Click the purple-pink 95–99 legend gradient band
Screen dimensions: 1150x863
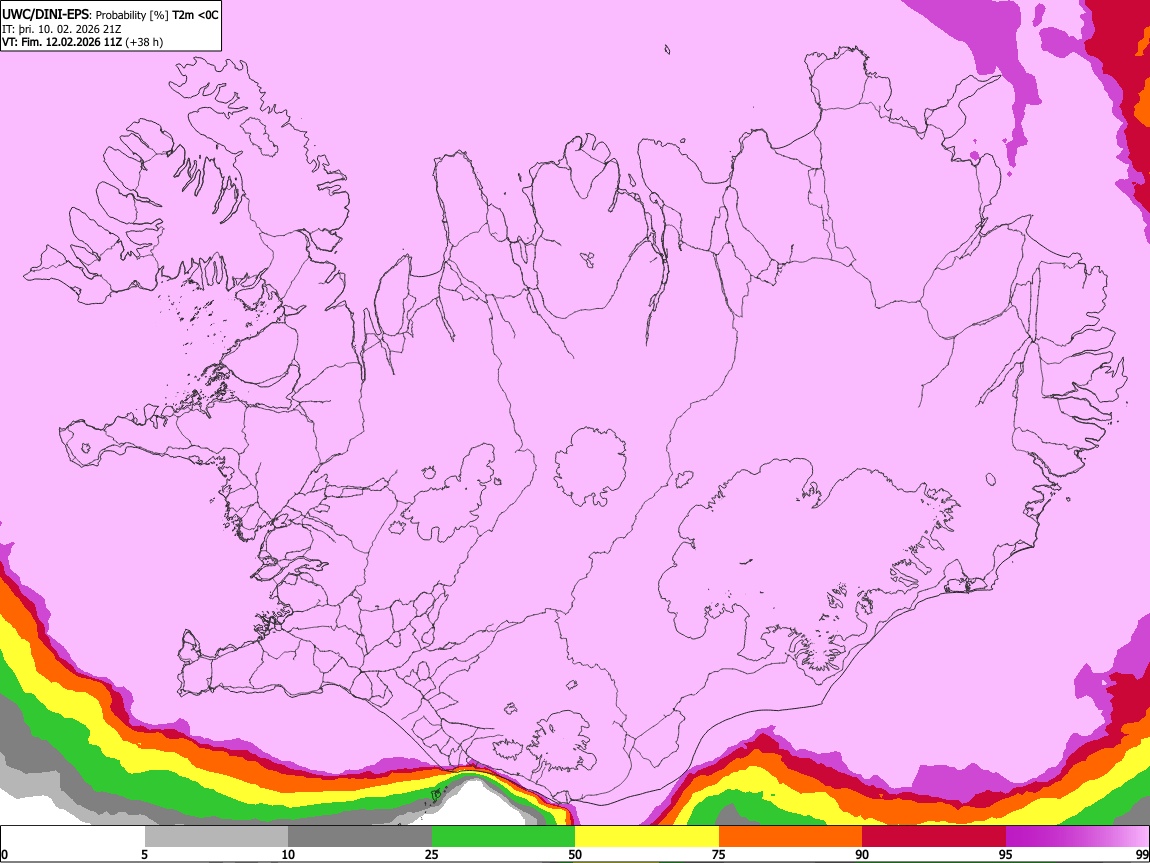tap(1077, 837)
